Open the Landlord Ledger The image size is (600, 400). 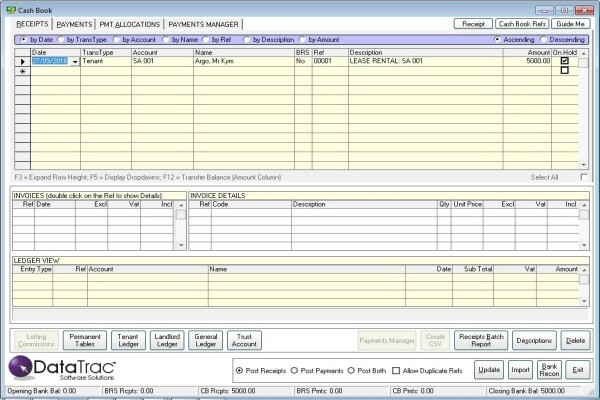point(167,340)
